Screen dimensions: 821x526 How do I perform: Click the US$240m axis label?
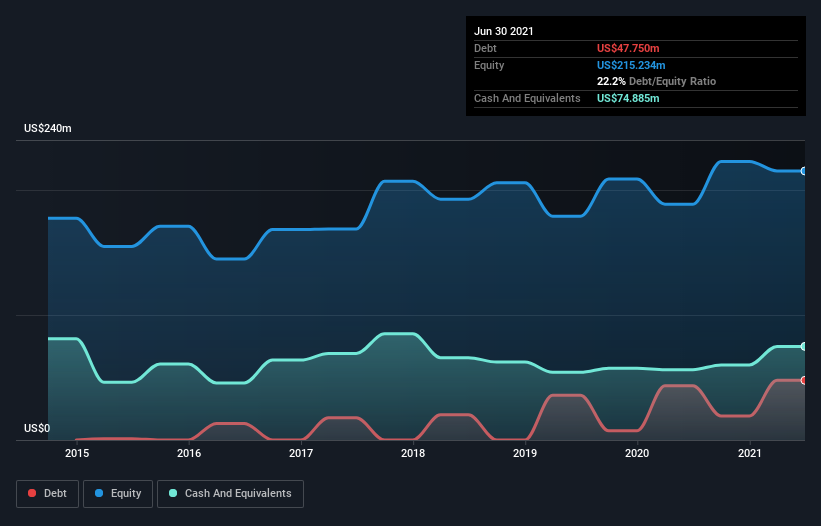(48, 128)
